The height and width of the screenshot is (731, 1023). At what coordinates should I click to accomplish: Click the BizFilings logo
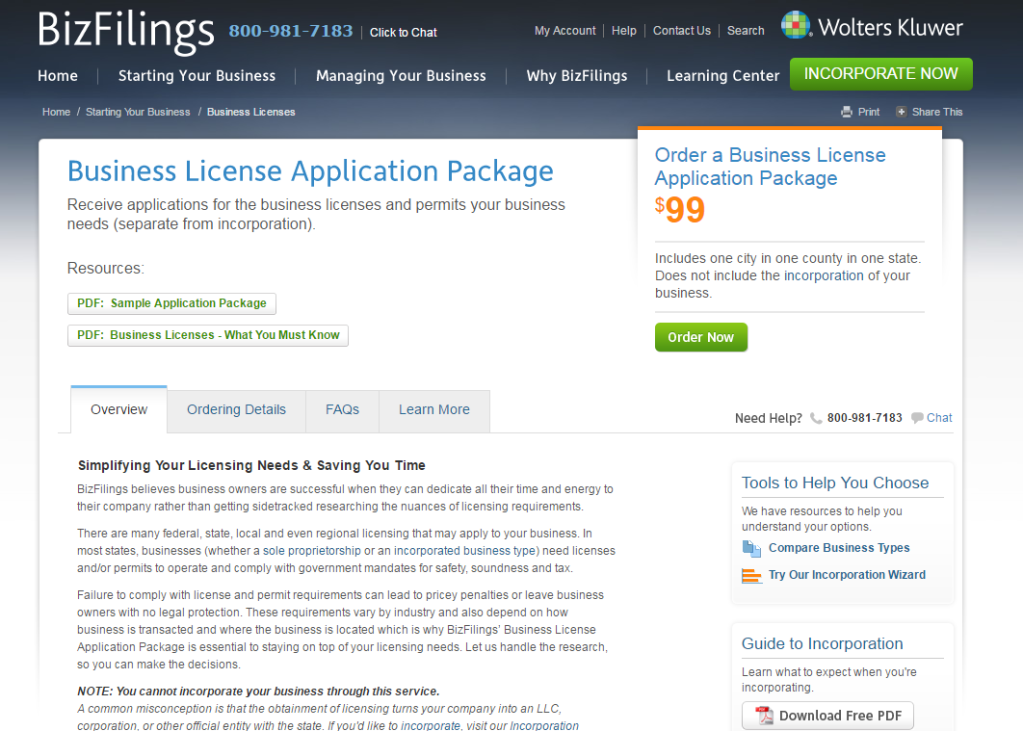(126, 30)
